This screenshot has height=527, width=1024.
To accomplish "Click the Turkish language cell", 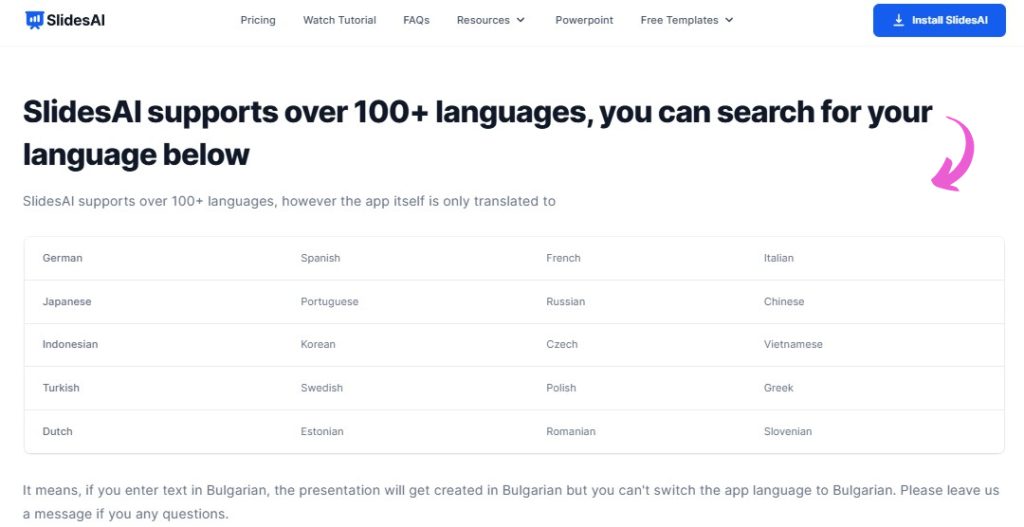I will (61, 387).
